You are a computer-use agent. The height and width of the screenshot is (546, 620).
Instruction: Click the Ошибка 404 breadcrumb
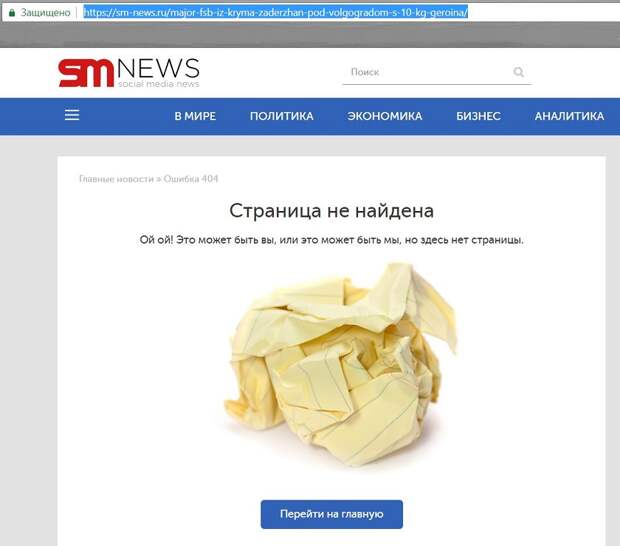pyautogui.click(x=191, y=179)
